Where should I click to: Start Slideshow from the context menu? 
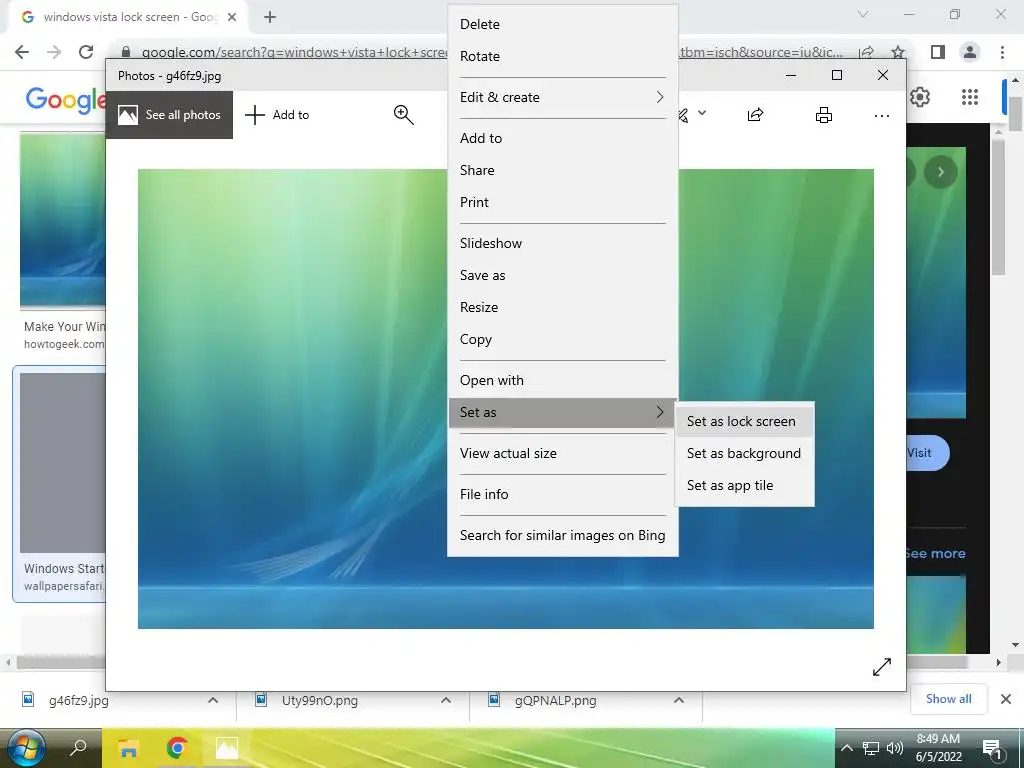click(x=562, y=244)
